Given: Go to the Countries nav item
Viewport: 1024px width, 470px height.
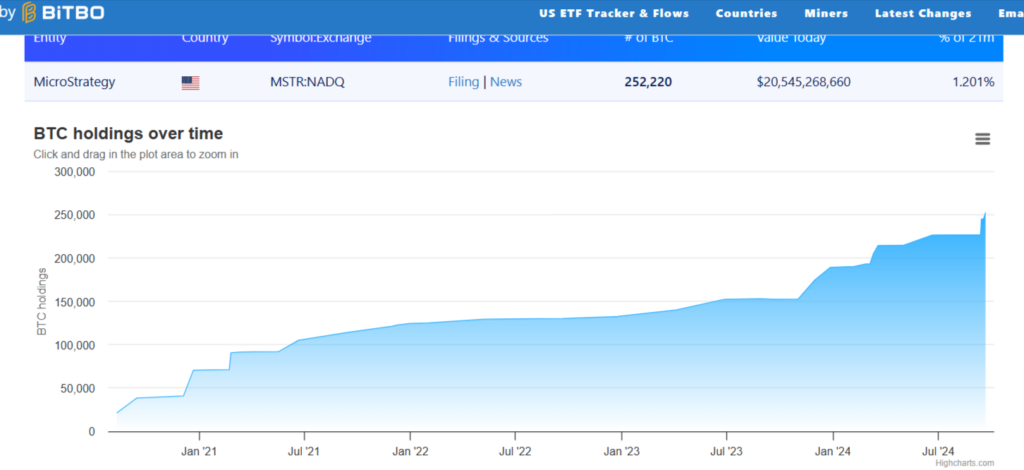Looking at the screenshot, I should pos(746,14).
